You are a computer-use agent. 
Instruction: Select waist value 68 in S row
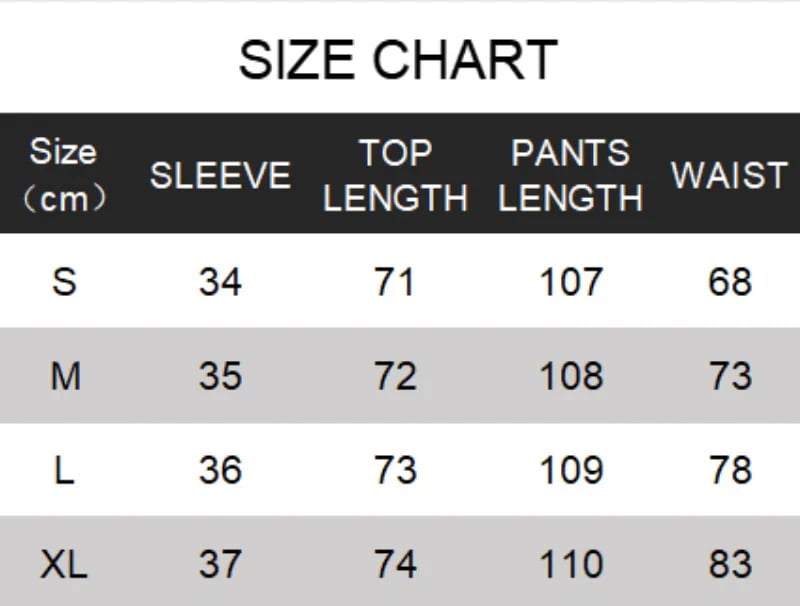point(730,282)
